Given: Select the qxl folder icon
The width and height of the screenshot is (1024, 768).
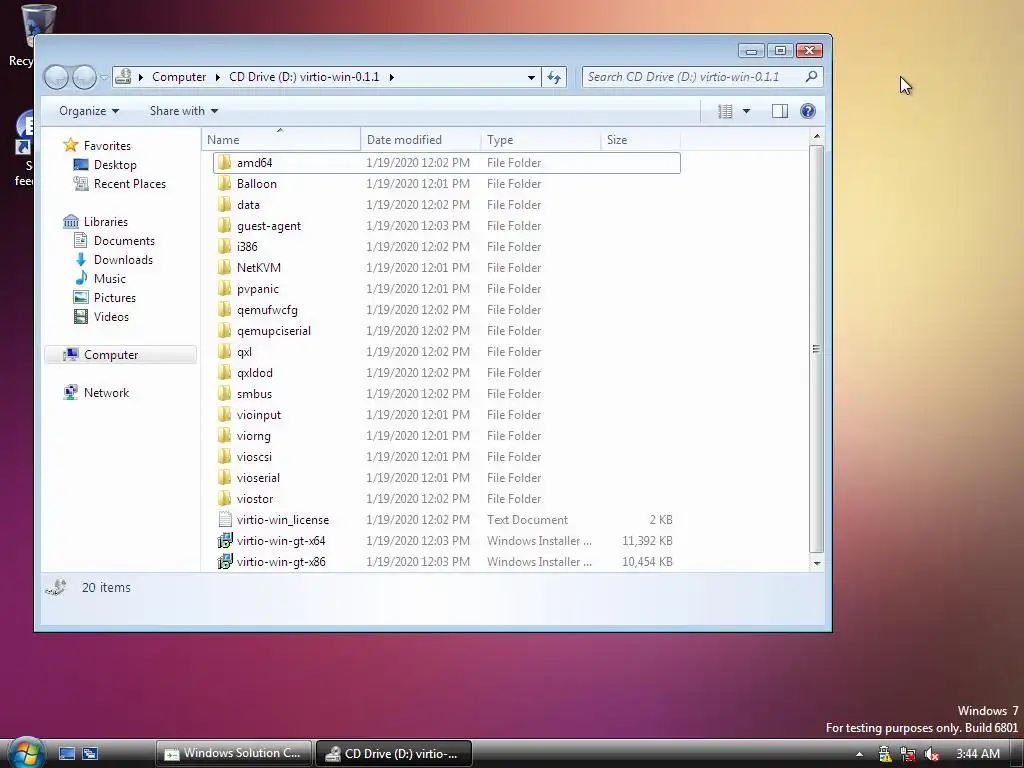Looking at the screenshot, I should point(224,351).
